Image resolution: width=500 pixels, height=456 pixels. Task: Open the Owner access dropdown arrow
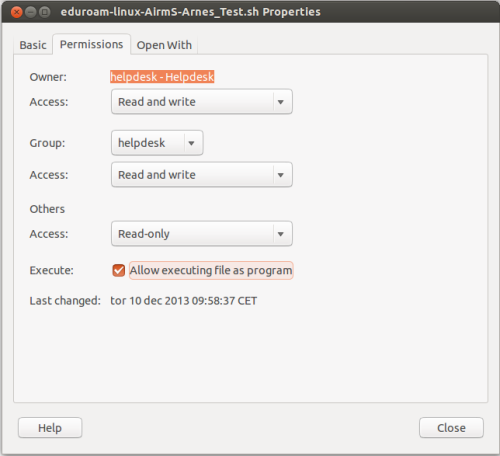coord(281,102)
